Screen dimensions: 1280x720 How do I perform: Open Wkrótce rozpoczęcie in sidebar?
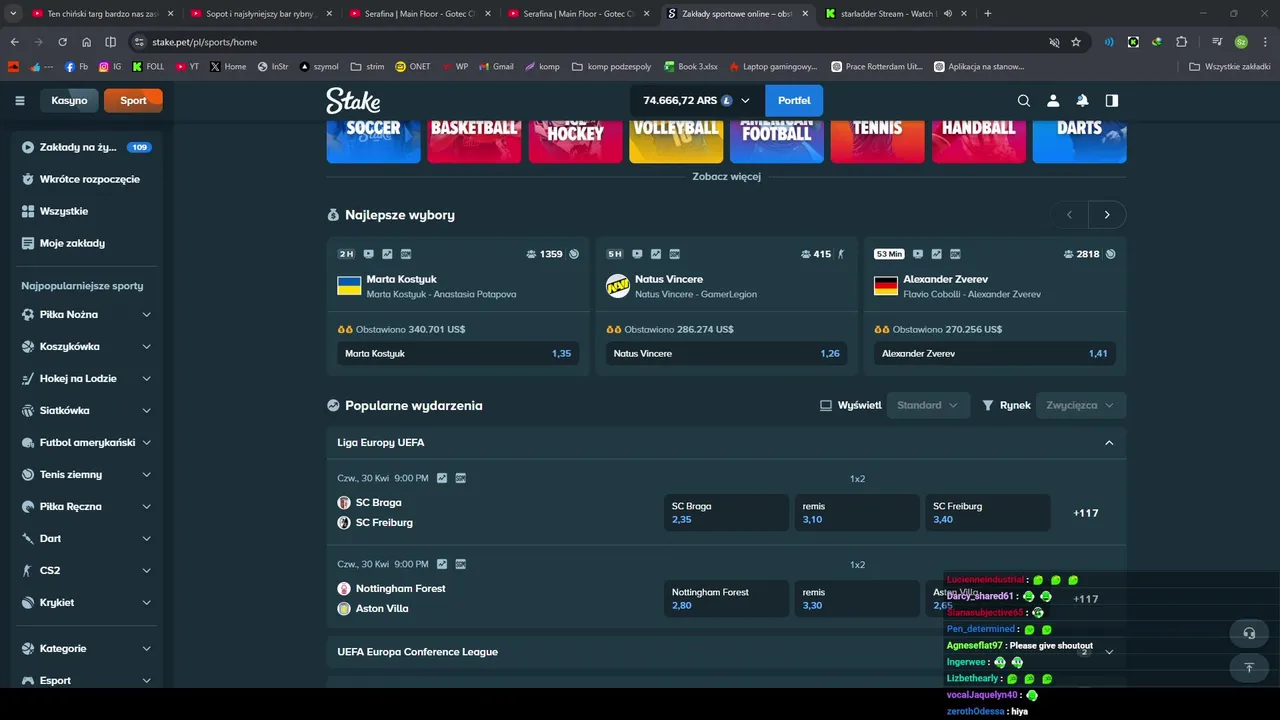click(86, 179)
